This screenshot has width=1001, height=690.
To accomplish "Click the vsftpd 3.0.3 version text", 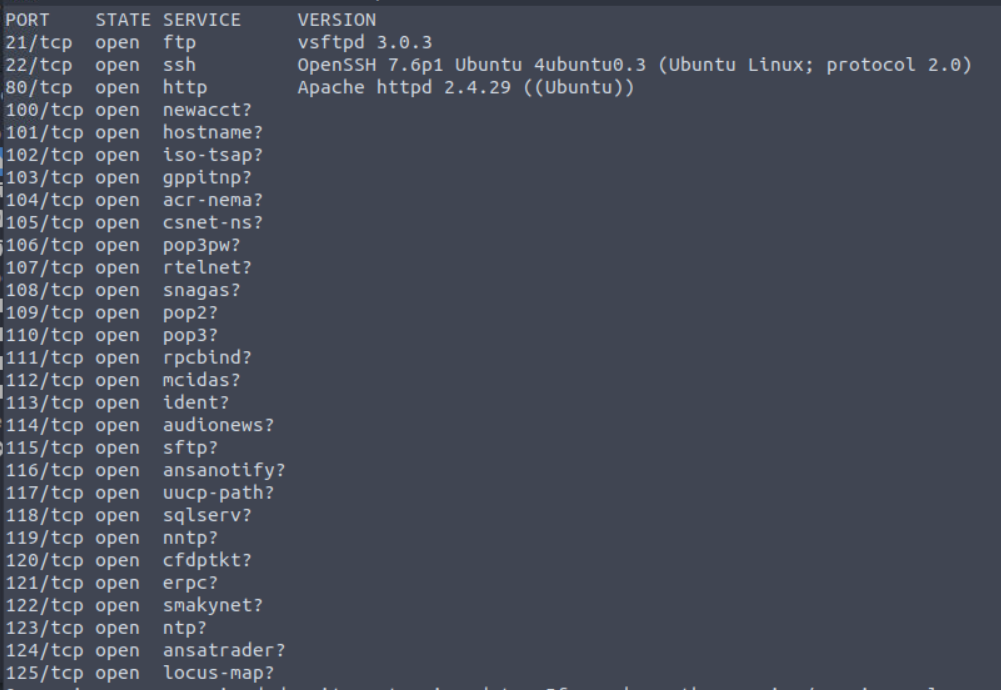I will click(365, 43).
